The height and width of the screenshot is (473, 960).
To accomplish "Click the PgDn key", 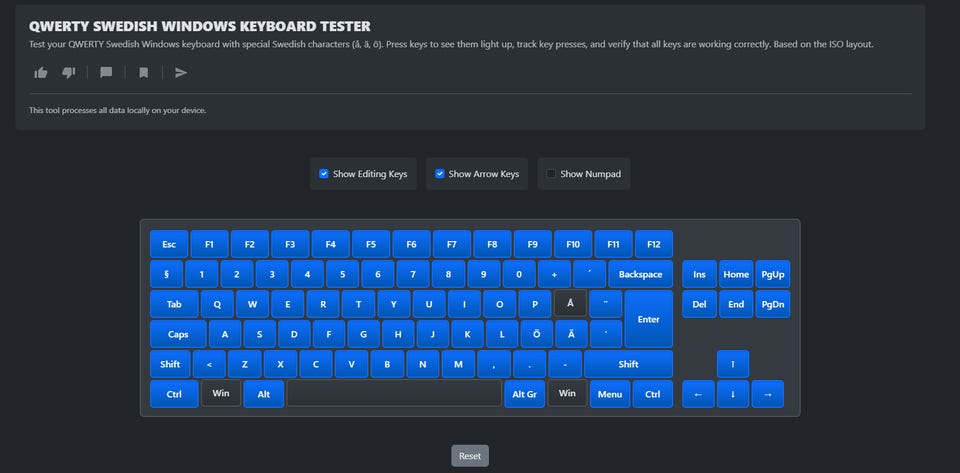I will (x=773, y=304).
